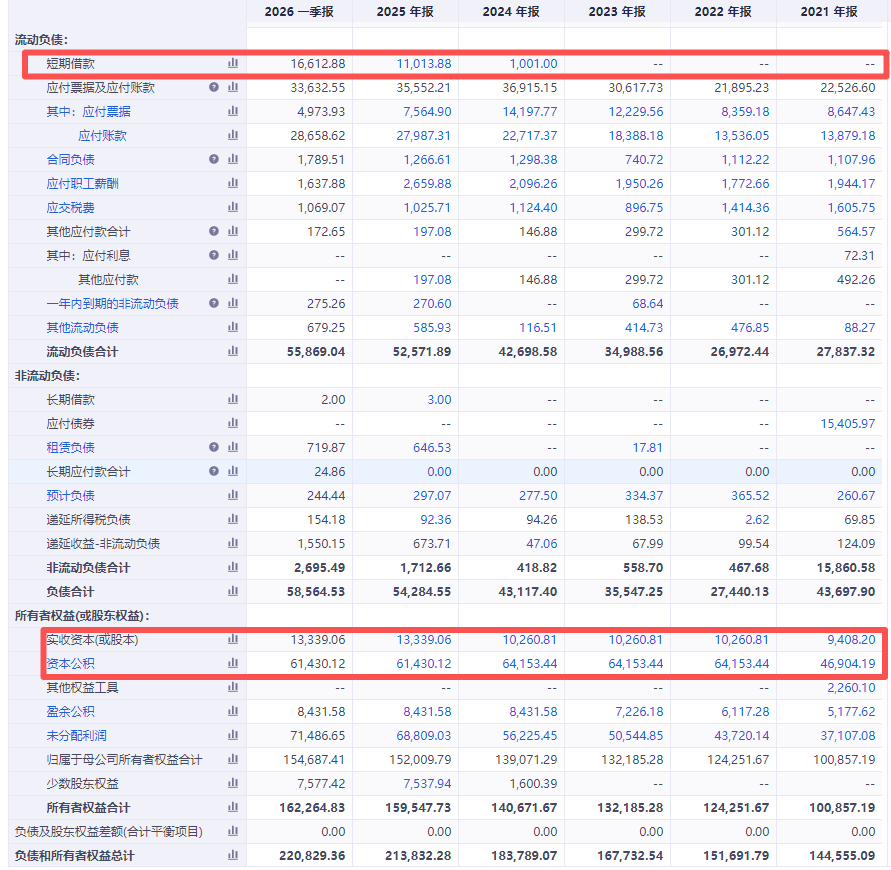Select the 2024 年报 column header

[511, 12]
